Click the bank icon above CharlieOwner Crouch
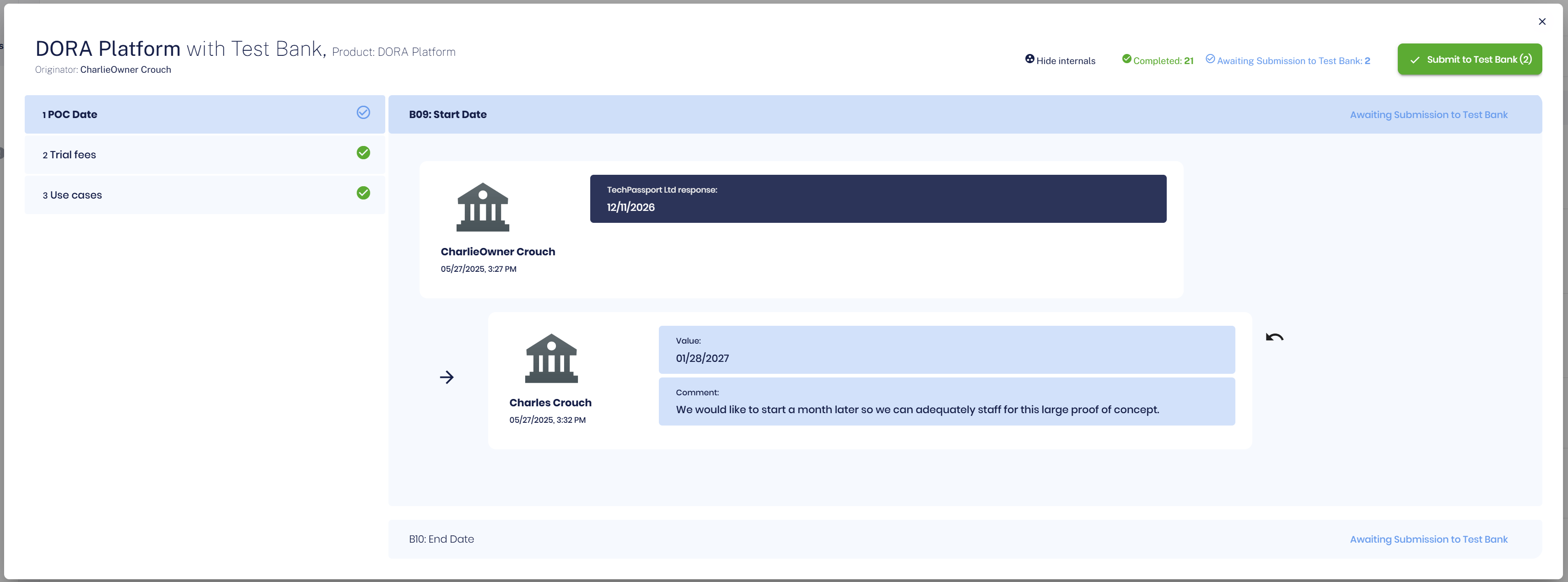 (482, 207)
